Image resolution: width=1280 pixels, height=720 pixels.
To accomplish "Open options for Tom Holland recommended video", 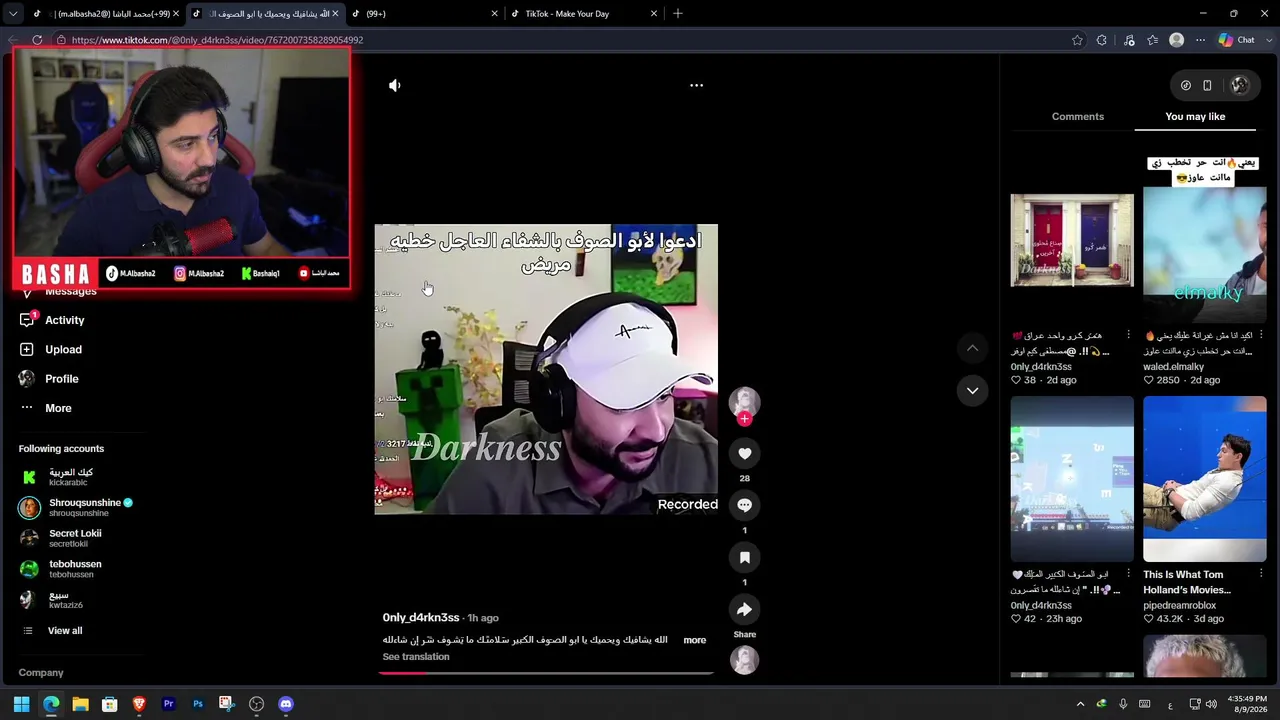I will click(x=1261, y=574).
